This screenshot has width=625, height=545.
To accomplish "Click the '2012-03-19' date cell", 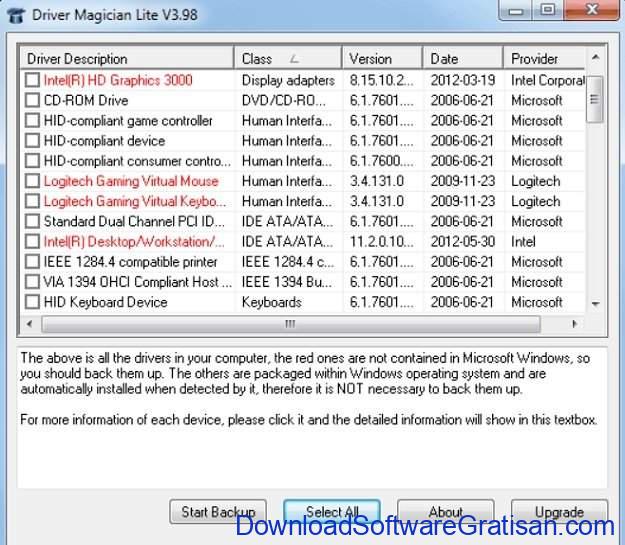I will [x=463, y=80].
